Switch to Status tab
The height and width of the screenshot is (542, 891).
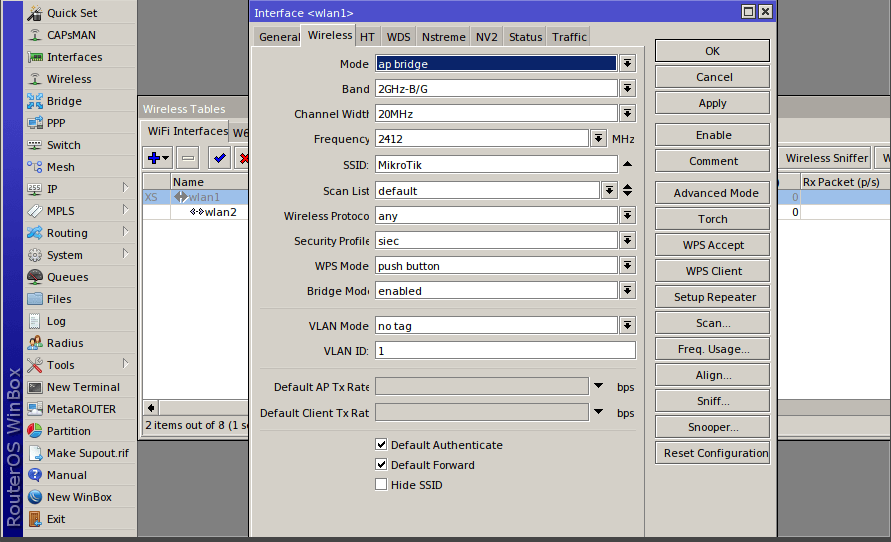click(525, 37)
